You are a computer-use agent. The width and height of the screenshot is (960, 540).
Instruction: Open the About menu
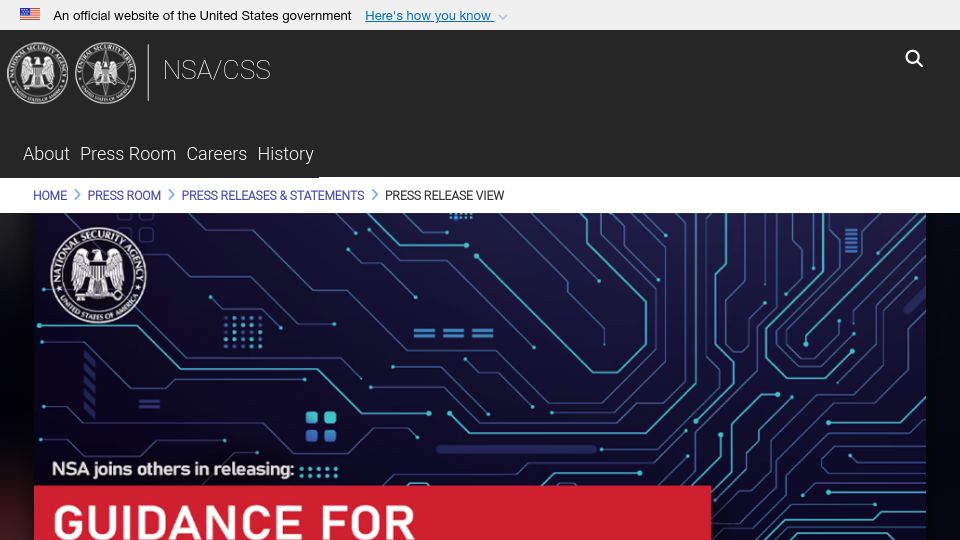coord(47,154)
